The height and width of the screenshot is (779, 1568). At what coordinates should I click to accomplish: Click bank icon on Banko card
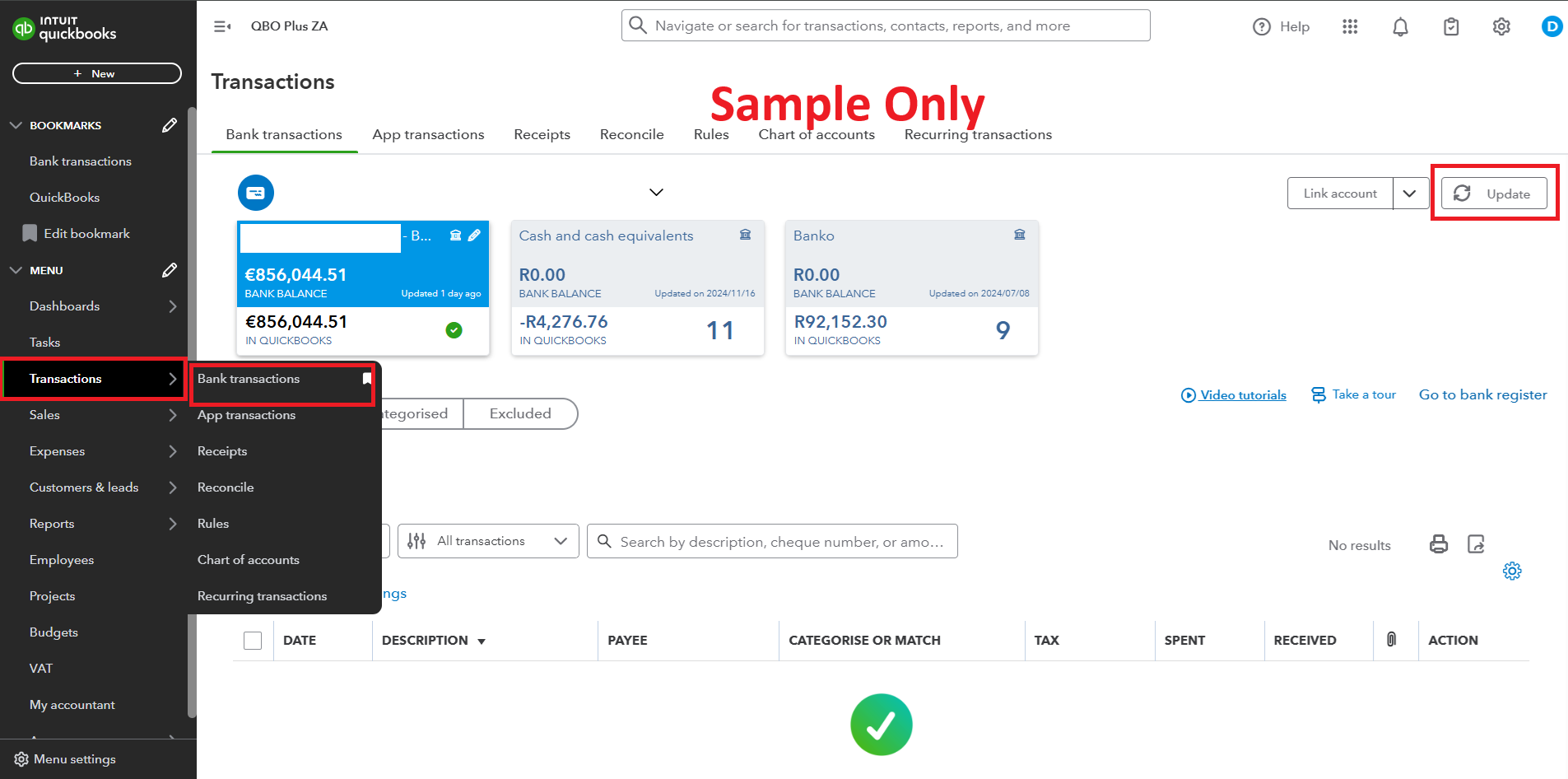pyautogui.click(x=1020, y=235)
